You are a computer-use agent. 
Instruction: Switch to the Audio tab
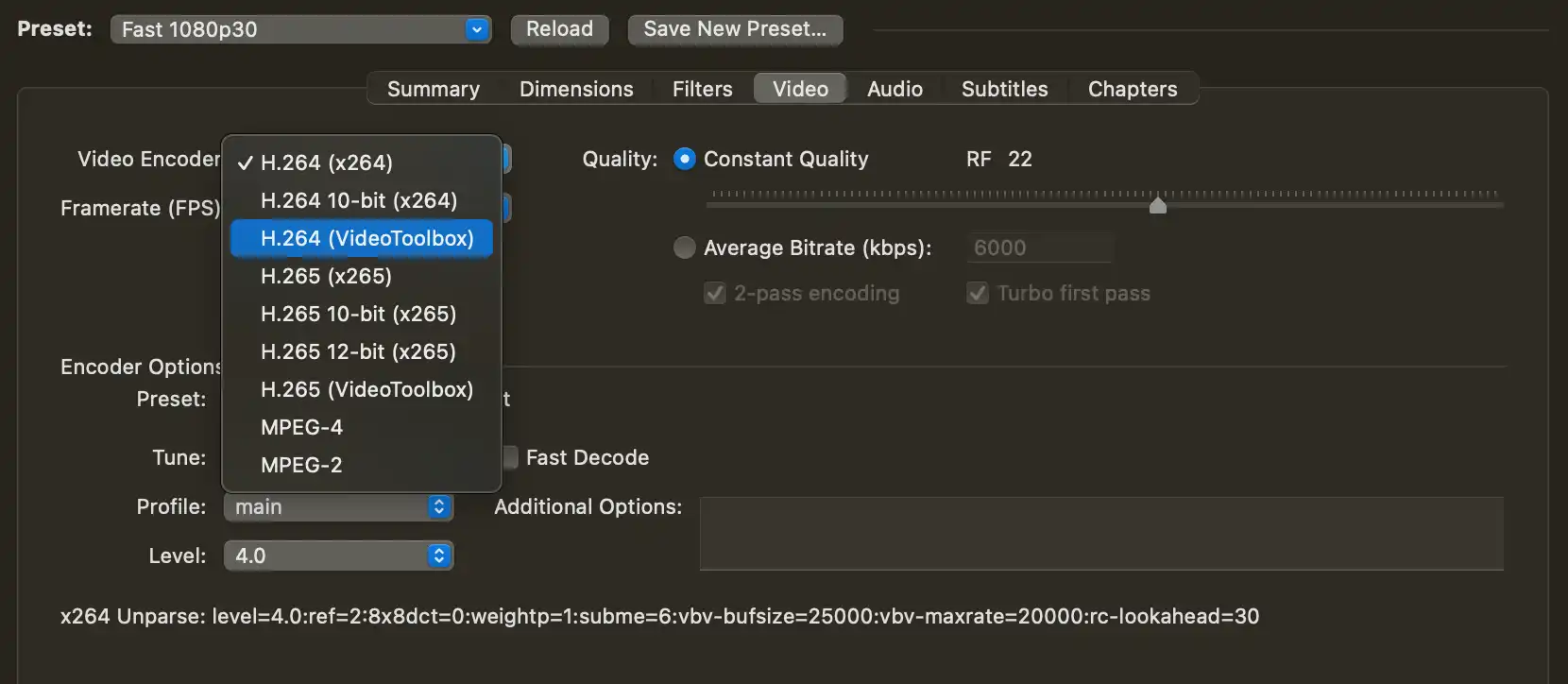click(x=895, y=89)
